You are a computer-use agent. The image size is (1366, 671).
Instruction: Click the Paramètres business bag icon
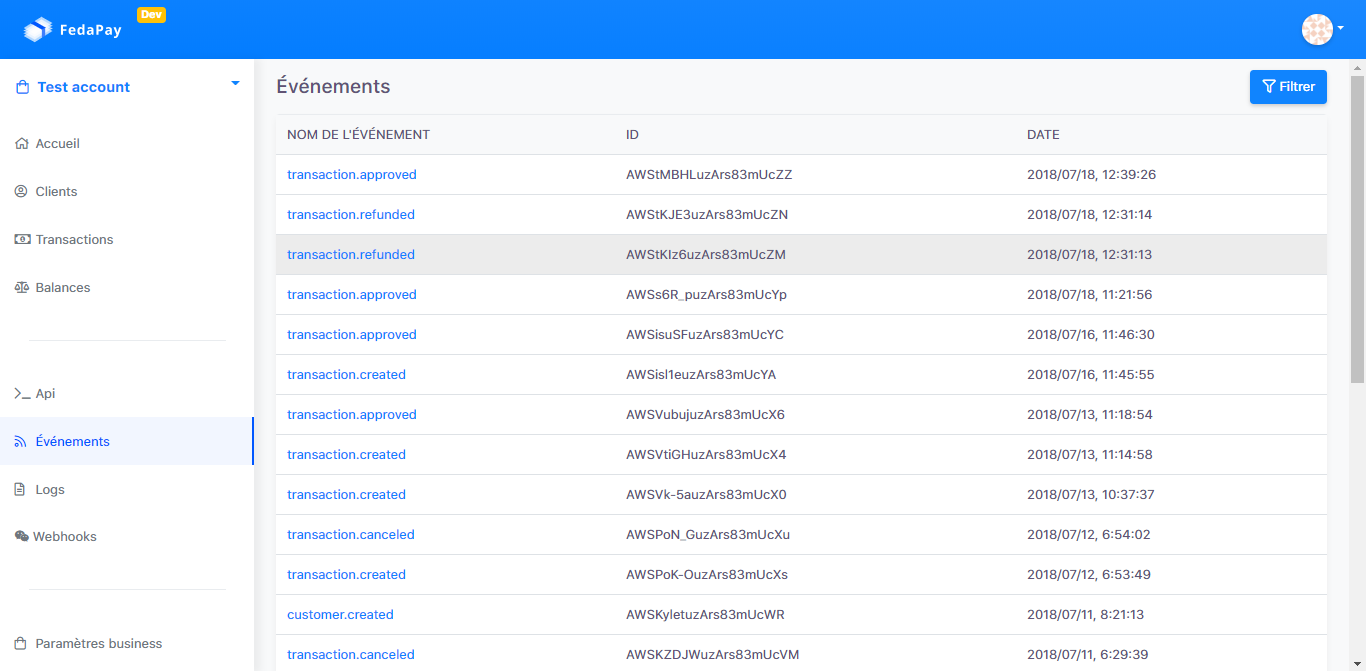pos(21,643)
